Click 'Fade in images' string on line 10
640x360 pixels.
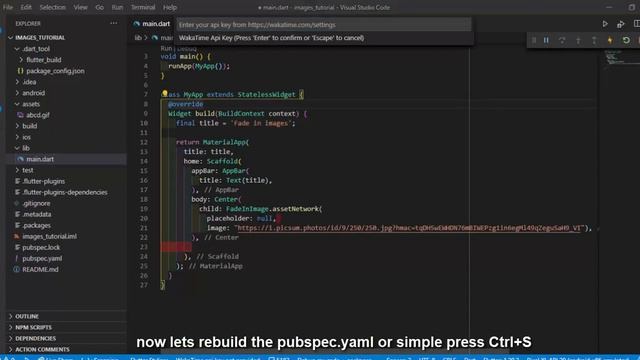click(263, 123)
